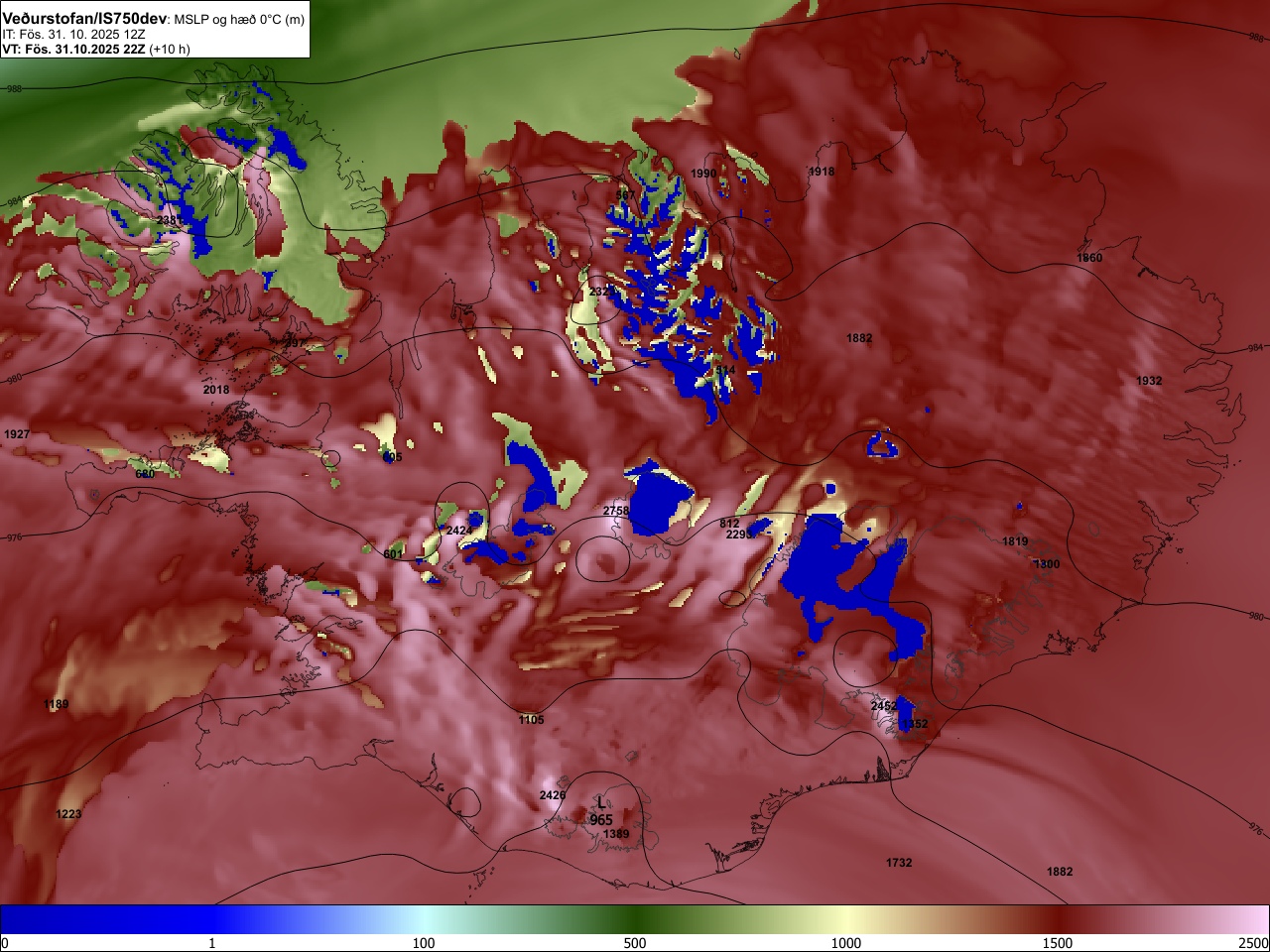The image size is (1270, 952).
Task: Click the height value 680 on the map
Action: (145, 474)
